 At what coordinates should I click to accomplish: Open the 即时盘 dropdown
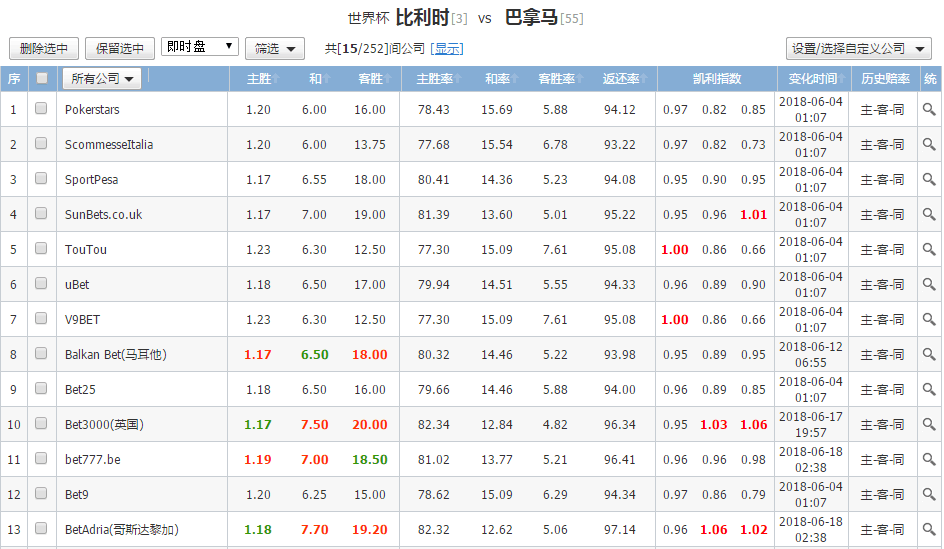coord(200,46)
